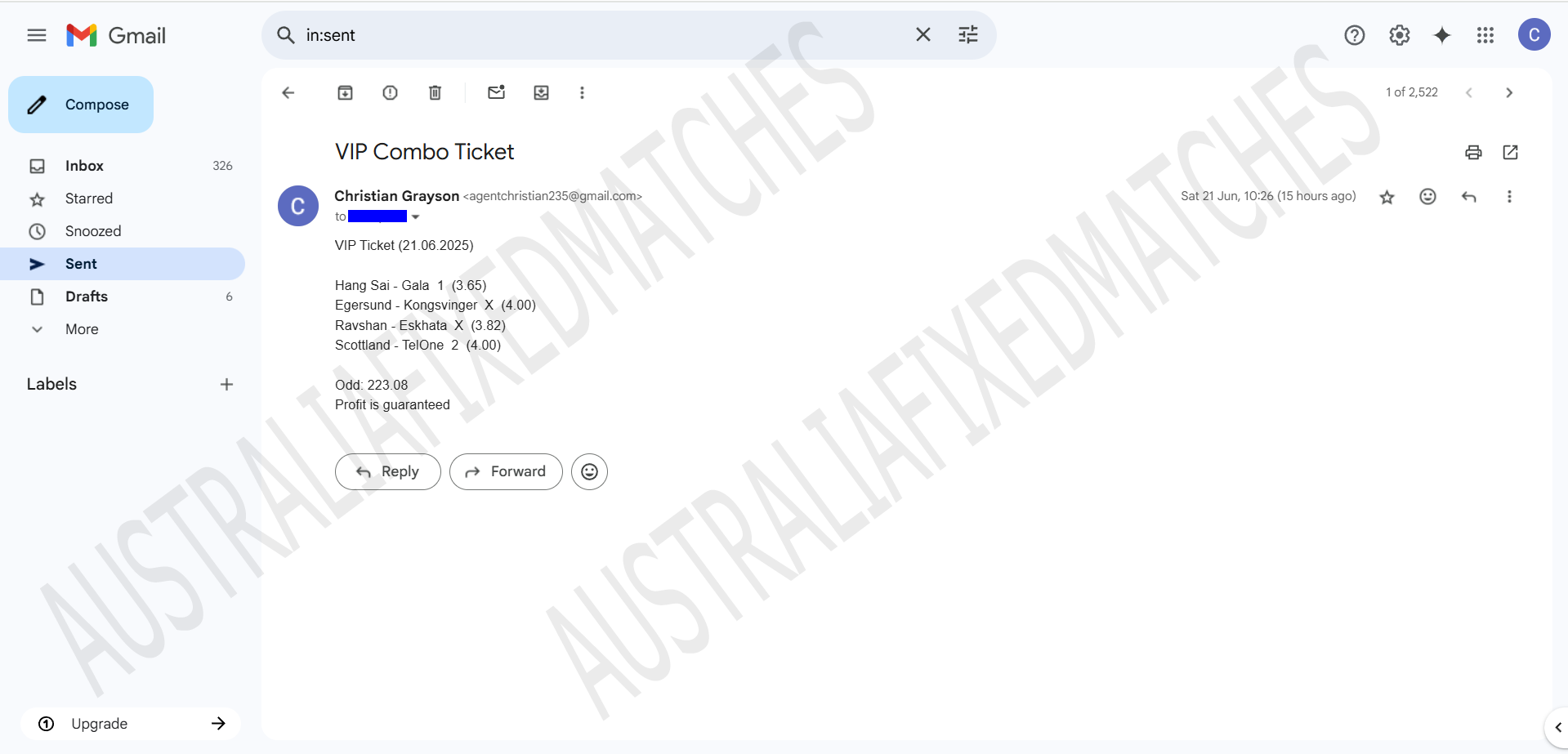1568x754 pixels.
Task: Click the VIP Ticket (21.06.2025) line
Action: click(x=404, y=245)
